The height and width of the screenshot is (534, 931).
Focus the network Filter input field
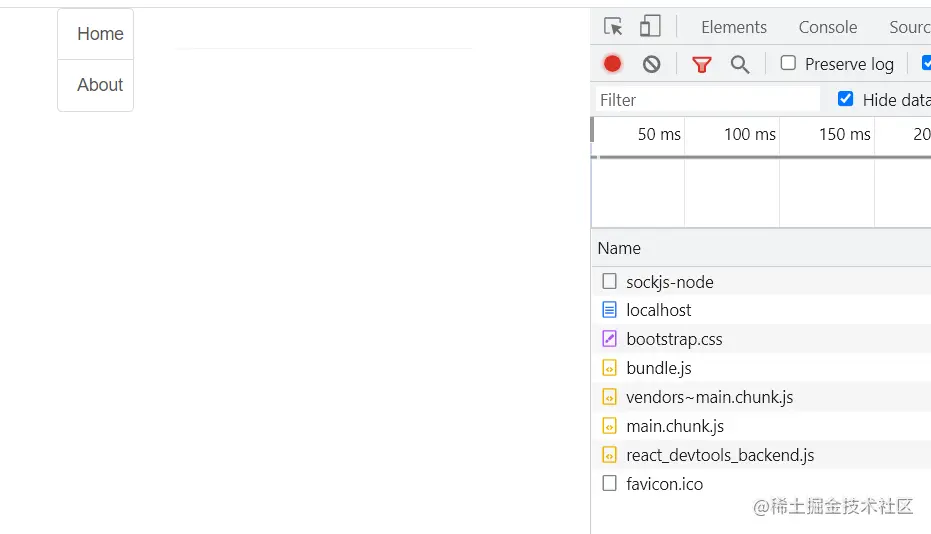click(708, 100)
